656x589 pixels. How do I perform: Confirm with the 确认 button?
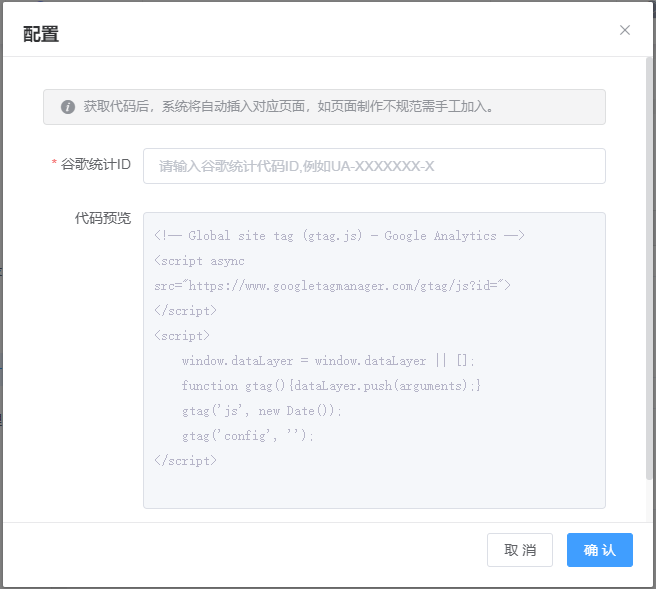click(600, 550)
